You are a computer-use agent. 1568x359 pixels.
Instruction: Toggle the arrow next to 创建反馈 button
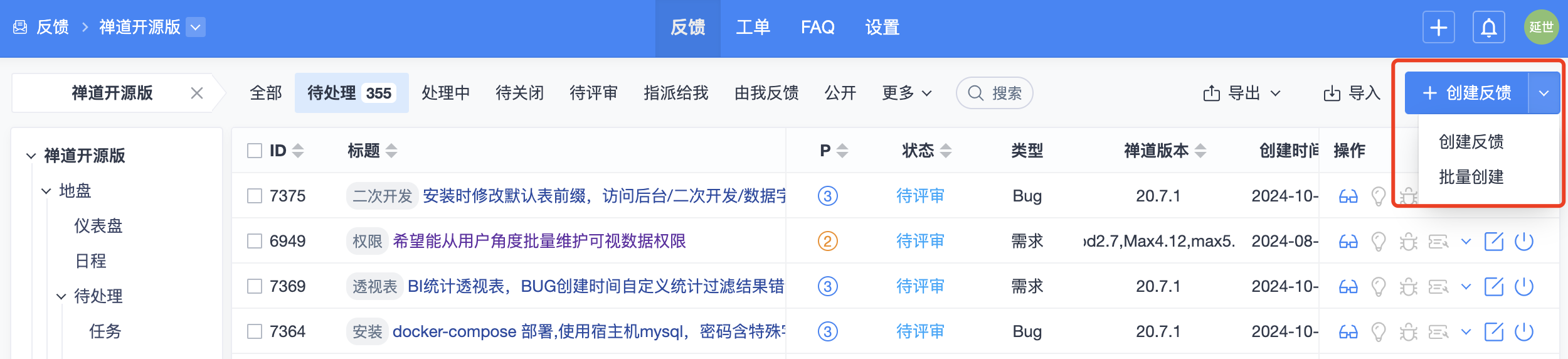[1544, 93]
